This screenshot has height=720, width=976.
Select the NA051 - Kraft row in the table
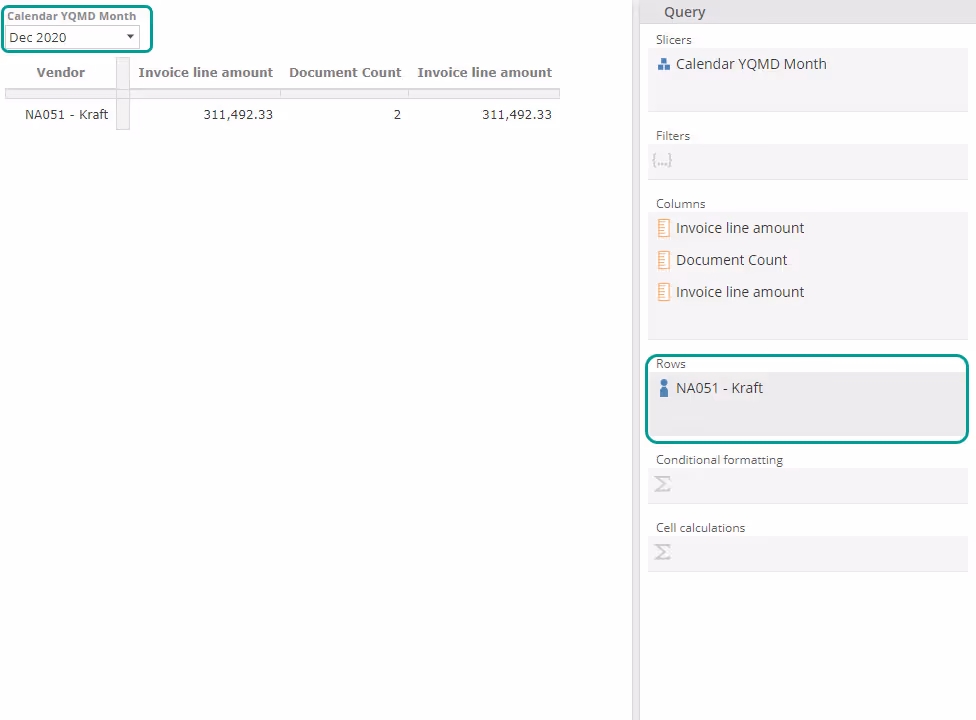click(x=66, y=115)
